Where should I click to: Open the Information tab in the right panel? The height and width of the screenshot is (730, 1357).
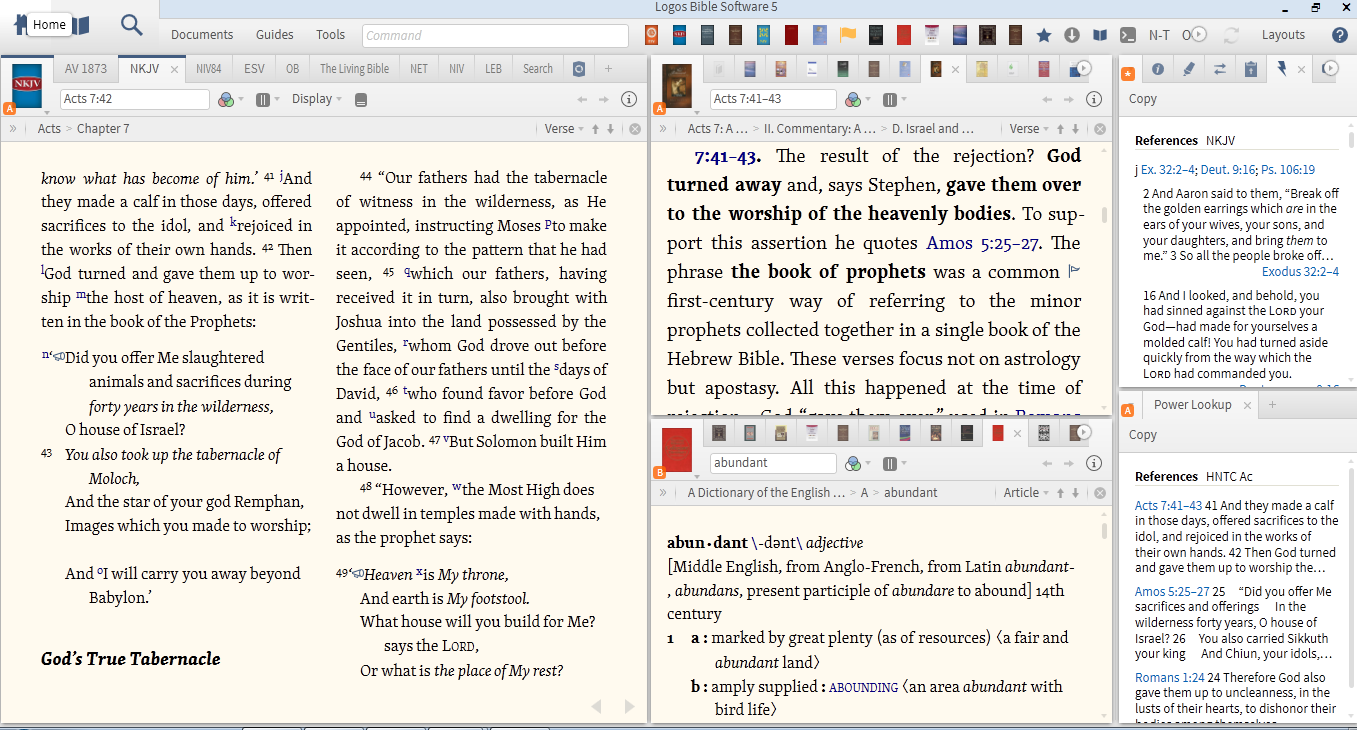(x=1158, y=69)
